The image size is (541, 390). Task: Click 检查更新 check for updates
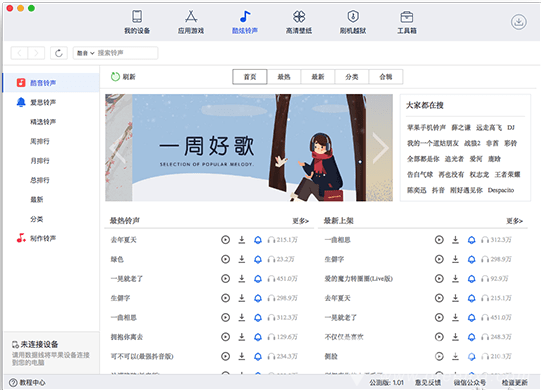514,382
